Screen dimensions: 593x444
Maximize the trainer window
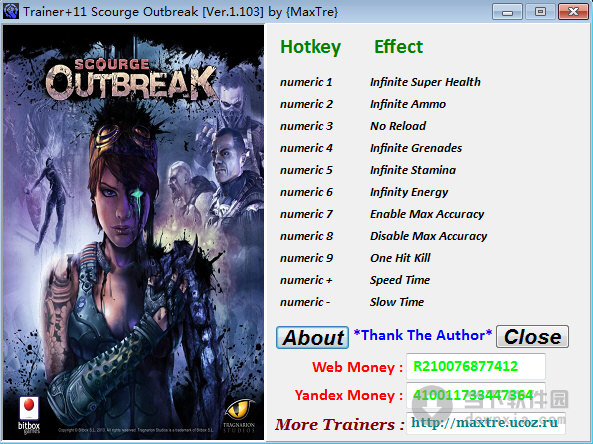point(540,12)
